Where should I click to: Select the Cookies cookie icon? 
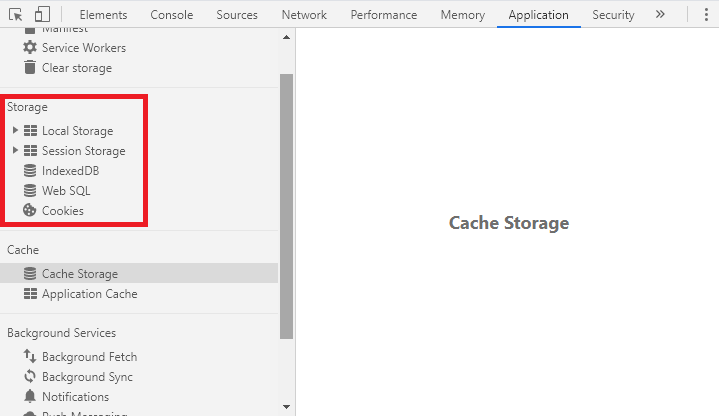[30, 211]
